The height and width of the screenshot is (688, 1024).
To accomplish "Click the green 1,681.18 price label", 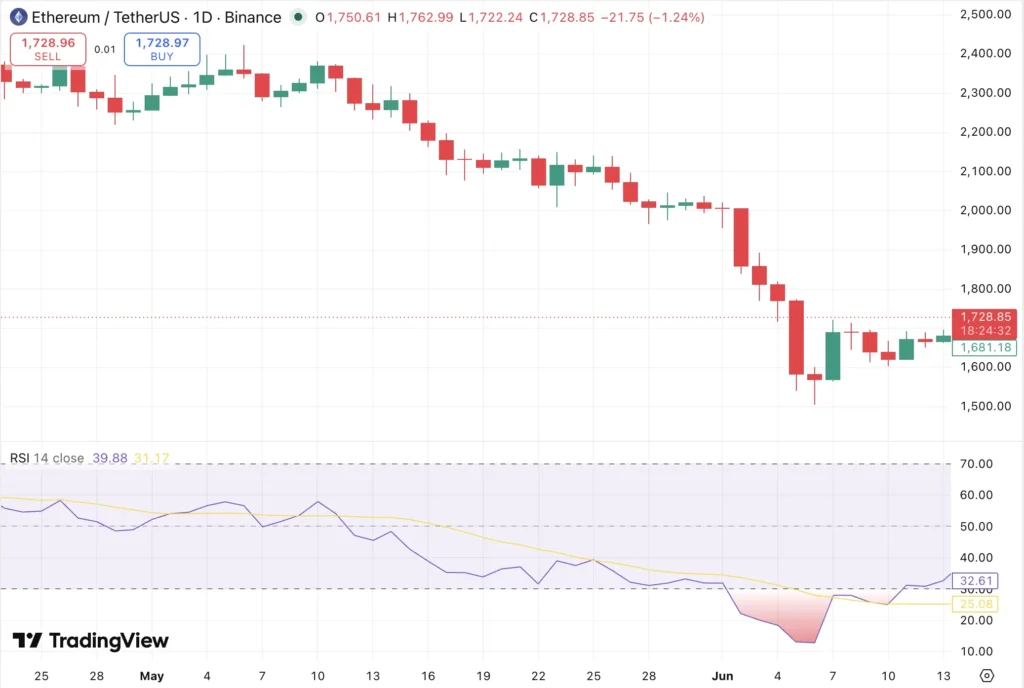I will (984, 347).
